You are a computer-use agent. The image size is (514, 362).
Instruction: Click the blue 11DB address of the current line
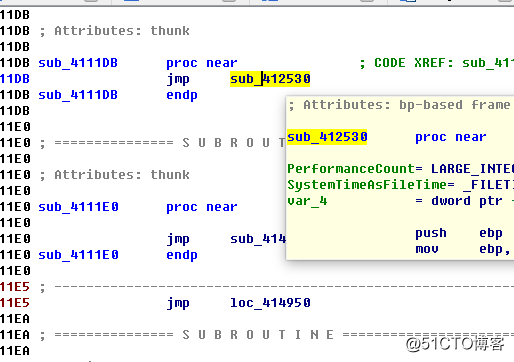[15, 79]
